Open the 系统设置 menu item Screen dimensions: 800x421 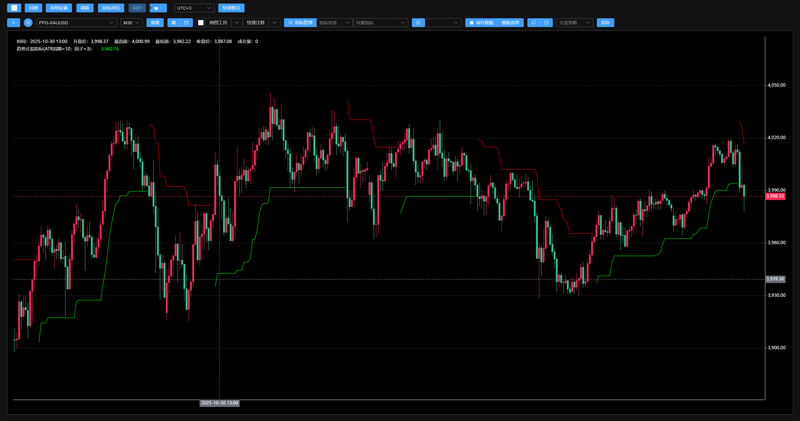tap(59, 7)
